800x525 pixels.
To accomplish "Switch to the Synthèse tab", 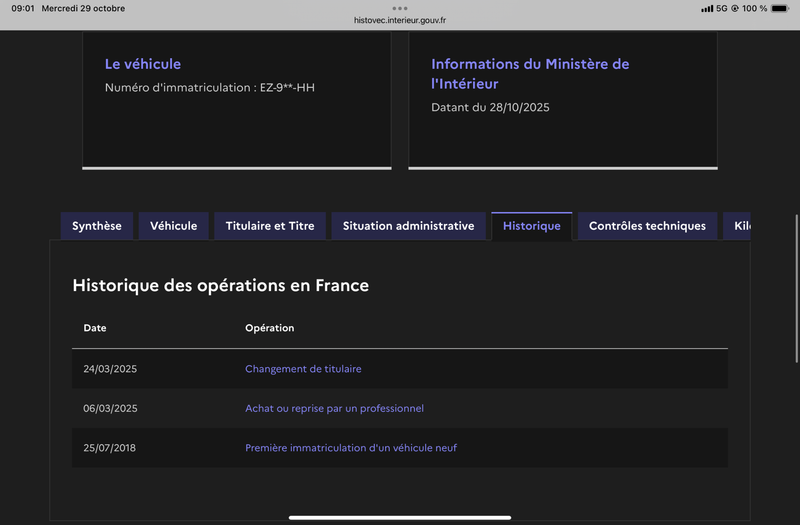I will [x=97, y=226].
